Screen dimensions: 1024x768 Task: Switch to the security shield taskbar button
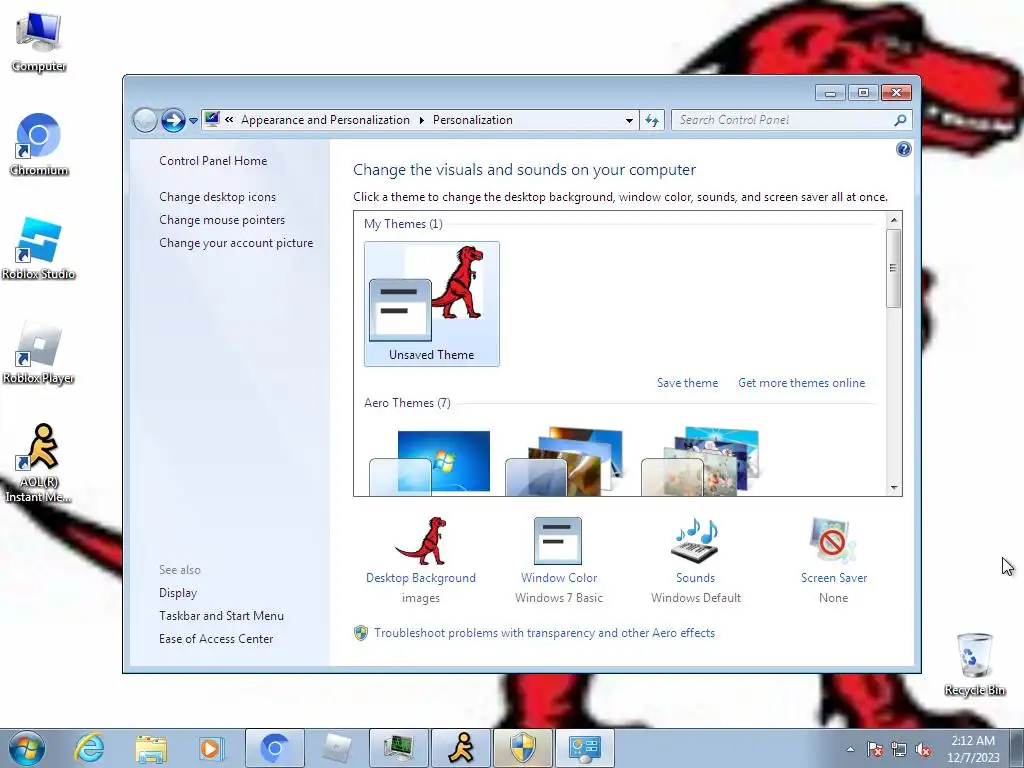[x=522, y=748]
